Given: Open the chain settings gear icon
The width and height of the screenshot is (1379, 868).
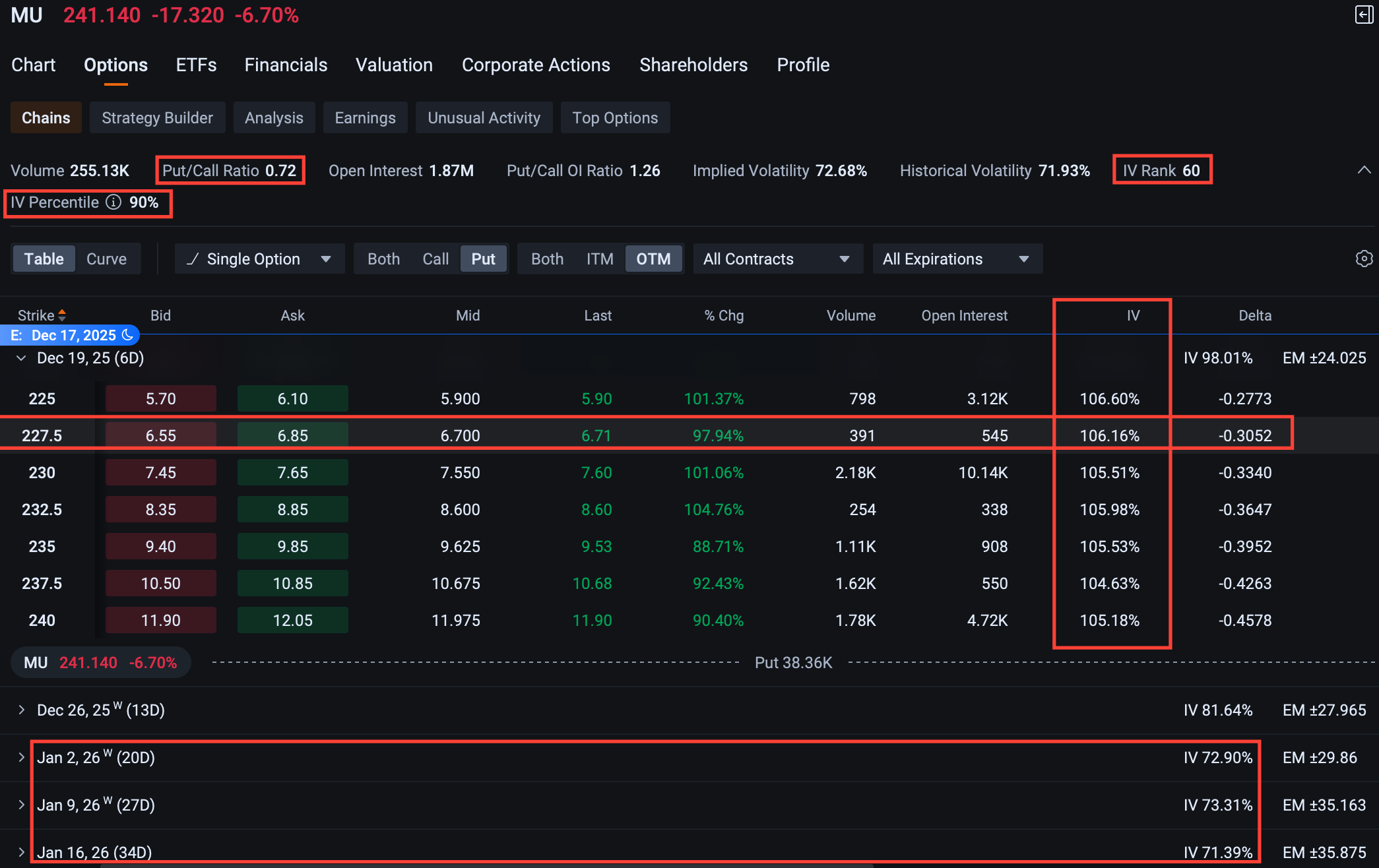Looking at the screenshot, I should 1364,259.
